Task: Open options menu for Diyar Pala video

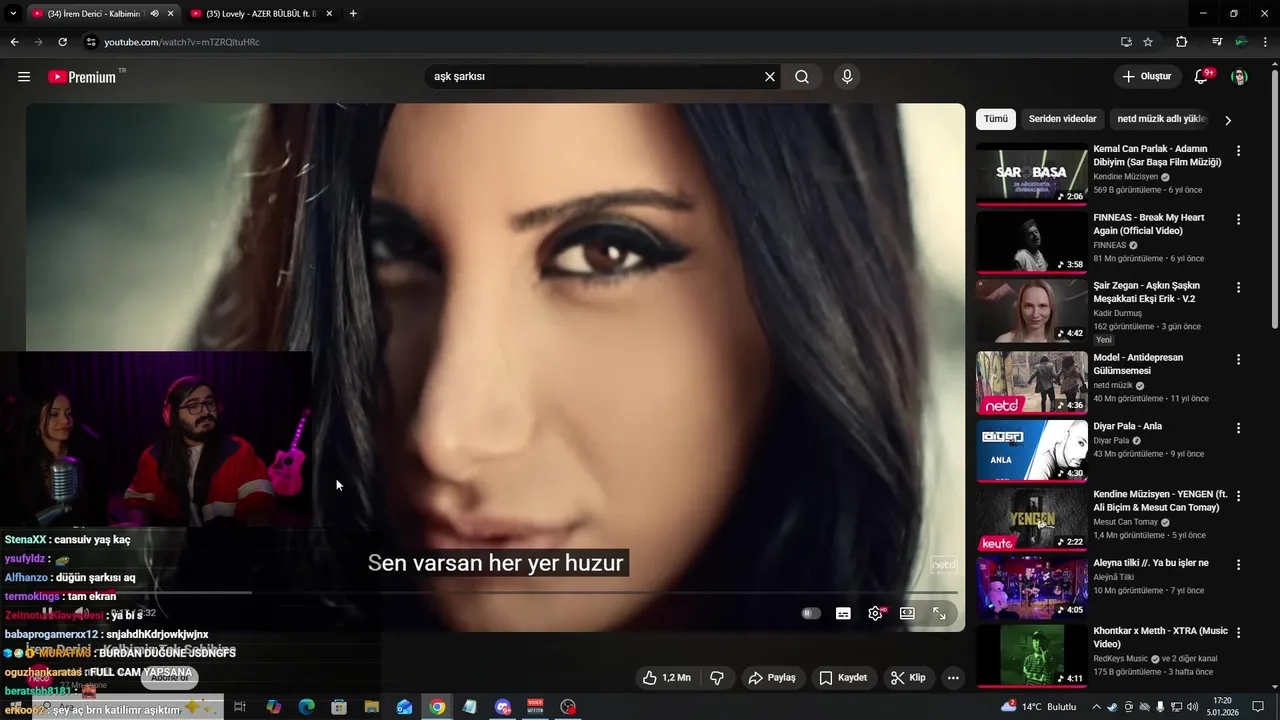Action: point(1239,427)
